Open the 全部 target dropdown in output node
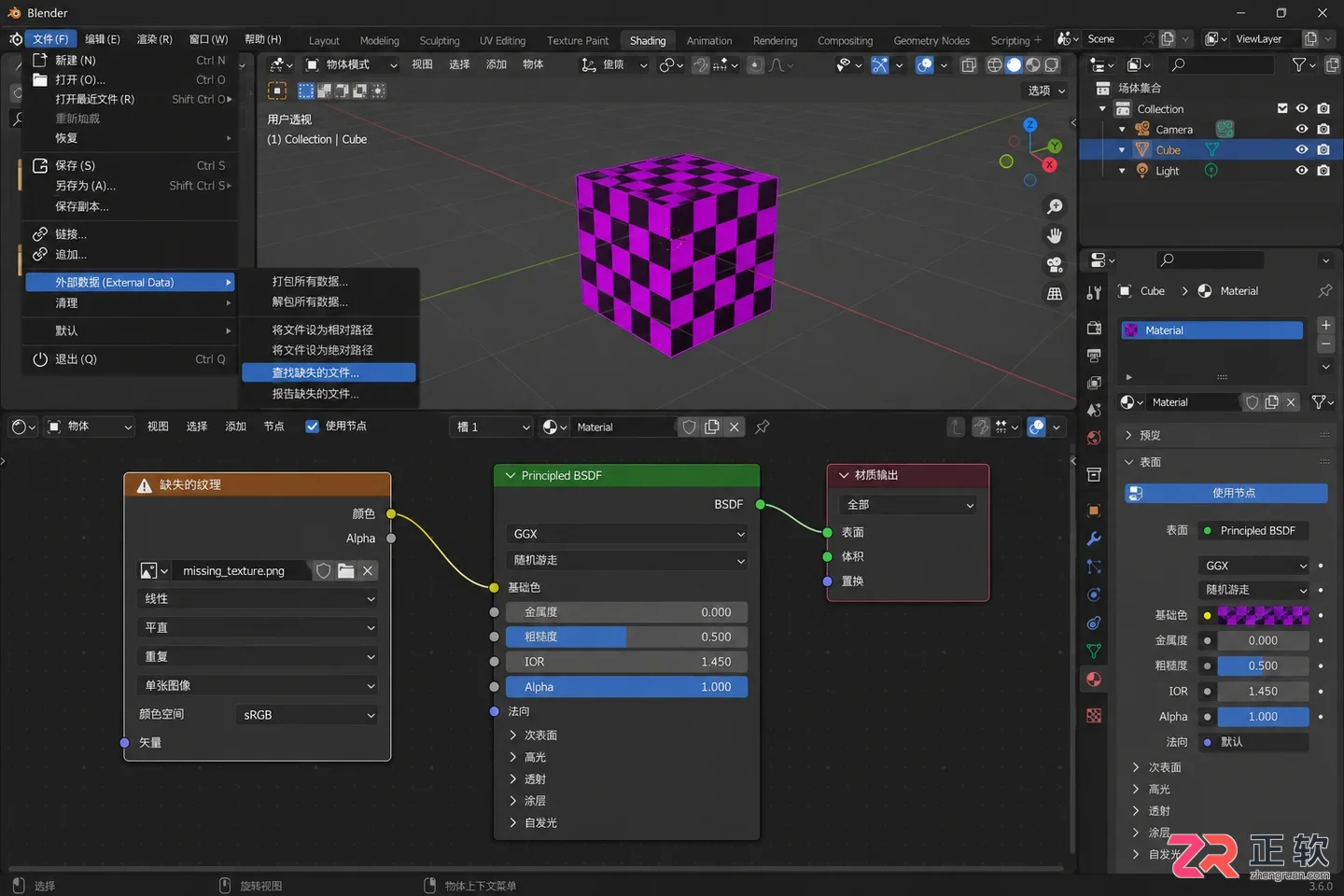Viewport: 1344px width, 896px height. pos(909,505)
